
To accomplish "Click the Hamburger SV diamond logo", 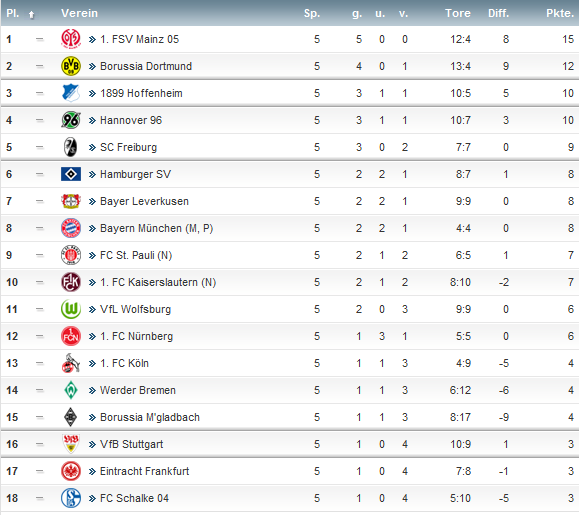I will (71, 174).
